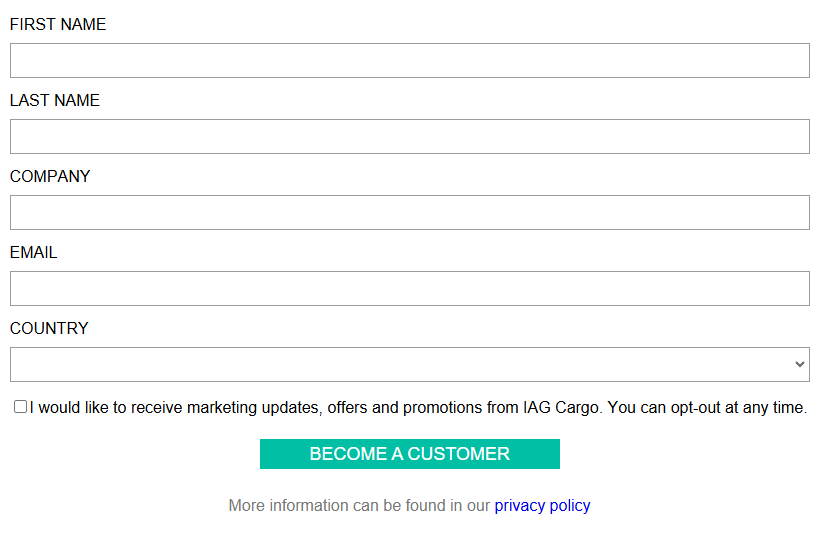Click the First Name text field

pos(409,61)
